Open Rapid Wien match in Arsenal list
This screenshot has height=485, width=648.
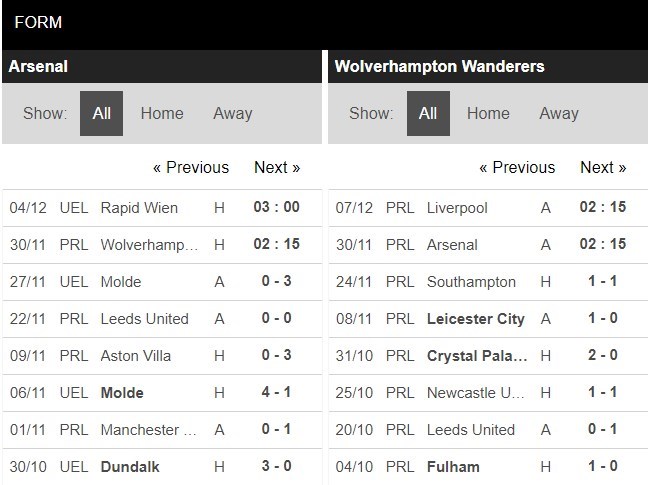point(139,208)
